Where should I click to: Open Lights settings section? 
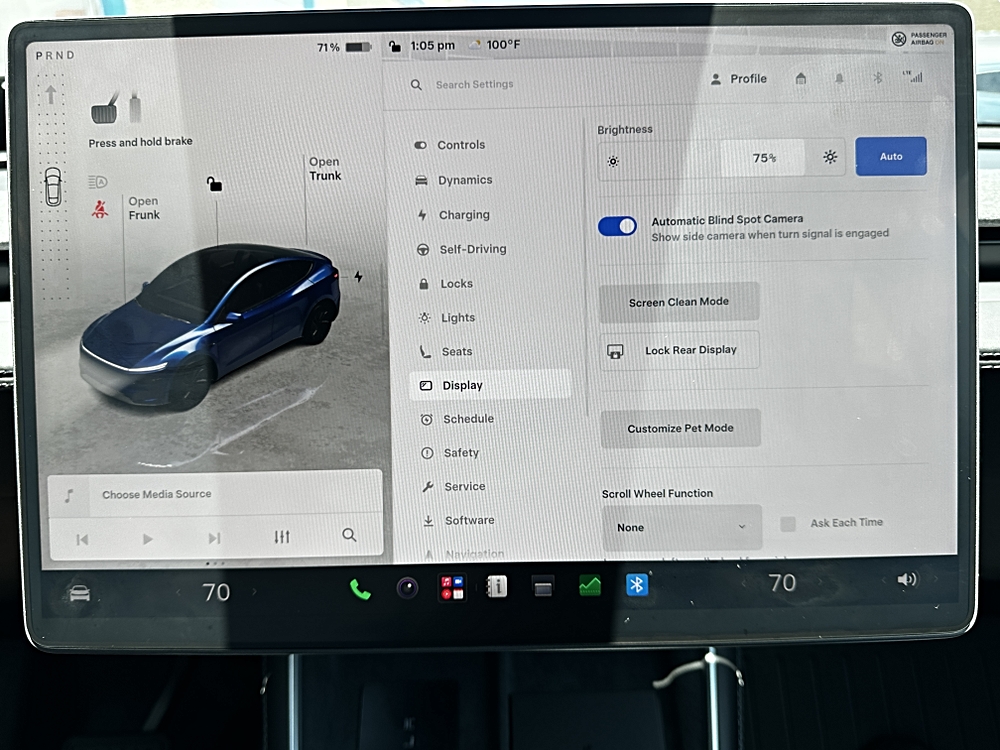(x=446, y=318)
